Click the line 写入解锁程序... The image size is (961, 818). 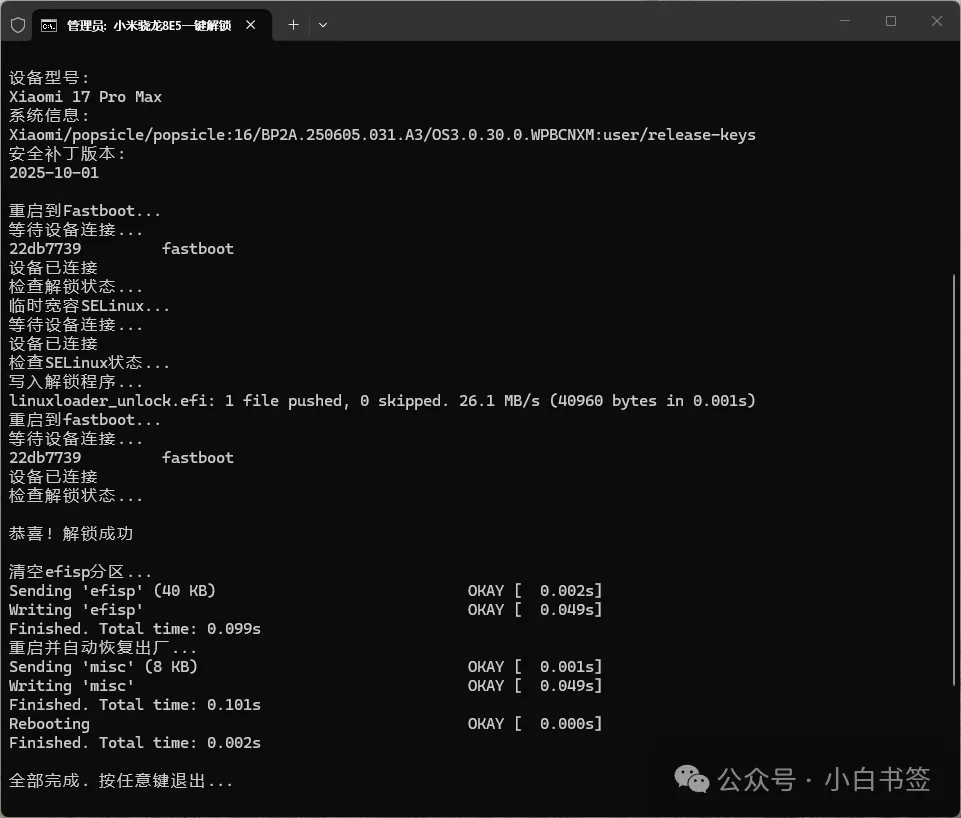[x=76, y=382]
